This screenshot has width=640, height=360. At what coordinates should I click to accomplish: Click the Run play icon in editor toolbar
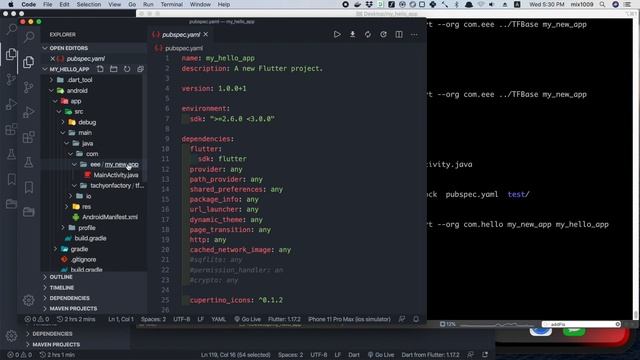tap(337, 35)
